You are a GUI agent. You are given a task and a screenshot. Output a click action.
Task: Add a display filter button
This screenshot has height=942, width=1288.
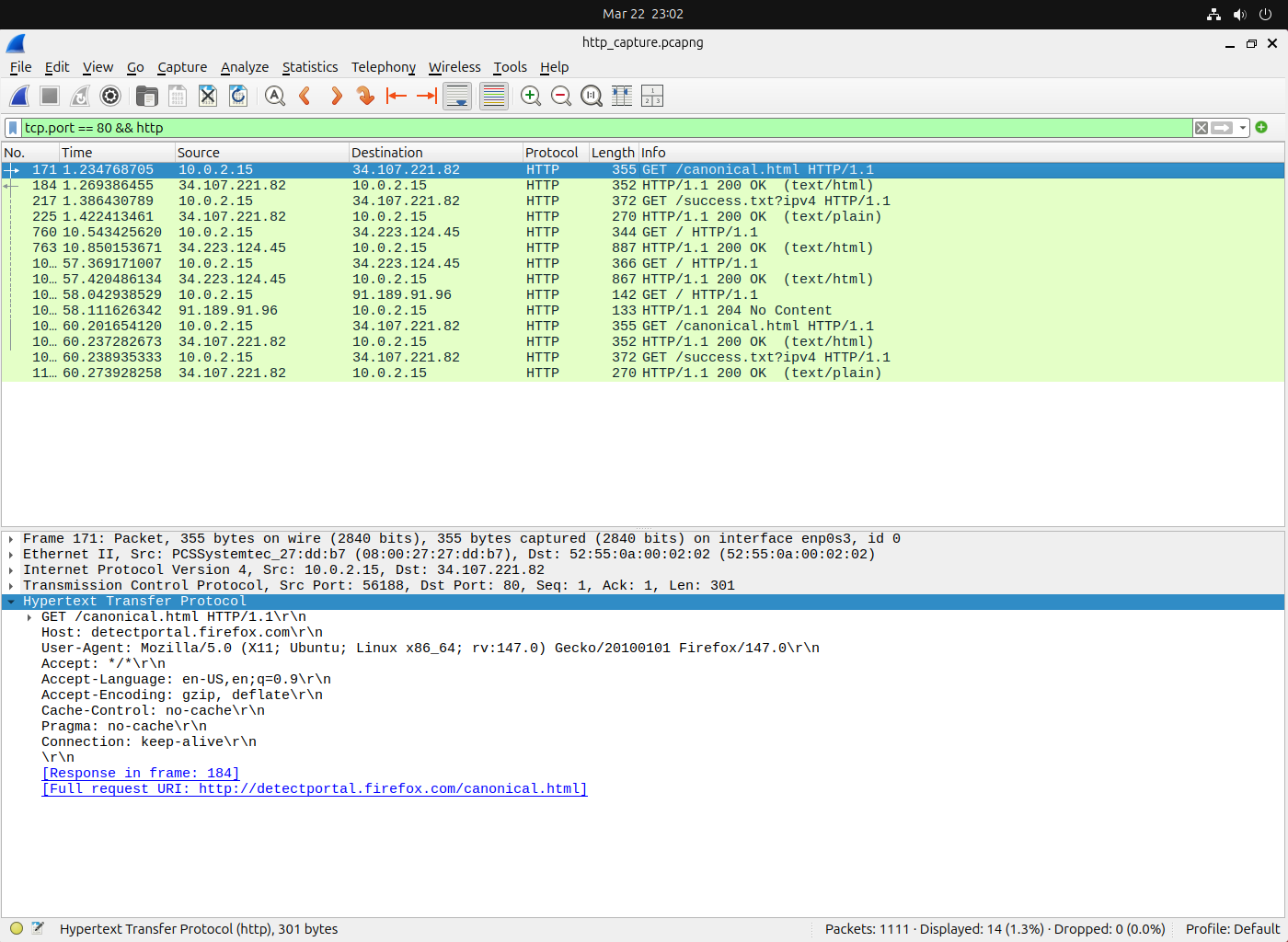click(1261, 127)
